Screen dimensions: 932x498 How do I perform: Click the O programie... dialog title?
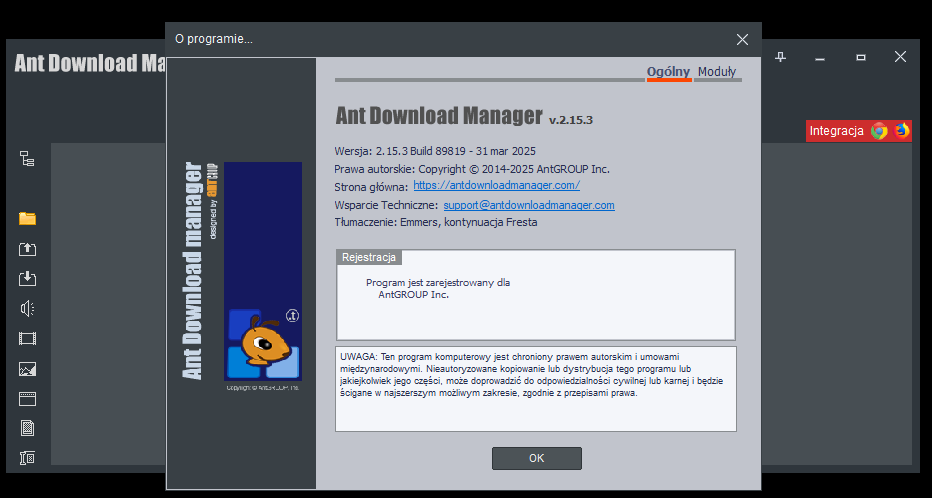click(x=214, y=39)
